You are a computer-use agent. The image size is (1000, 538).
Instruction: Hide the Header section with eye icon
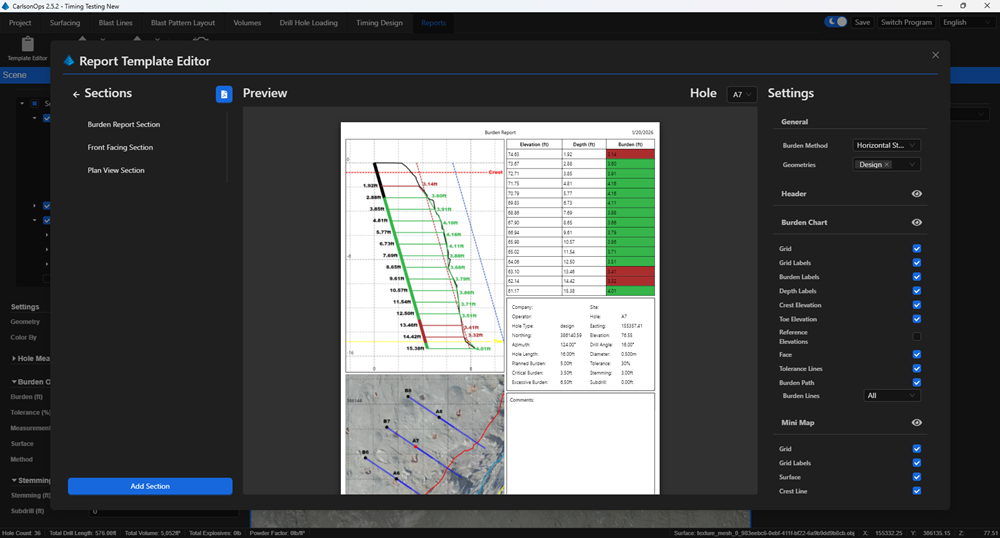click(x=916, y=194)
